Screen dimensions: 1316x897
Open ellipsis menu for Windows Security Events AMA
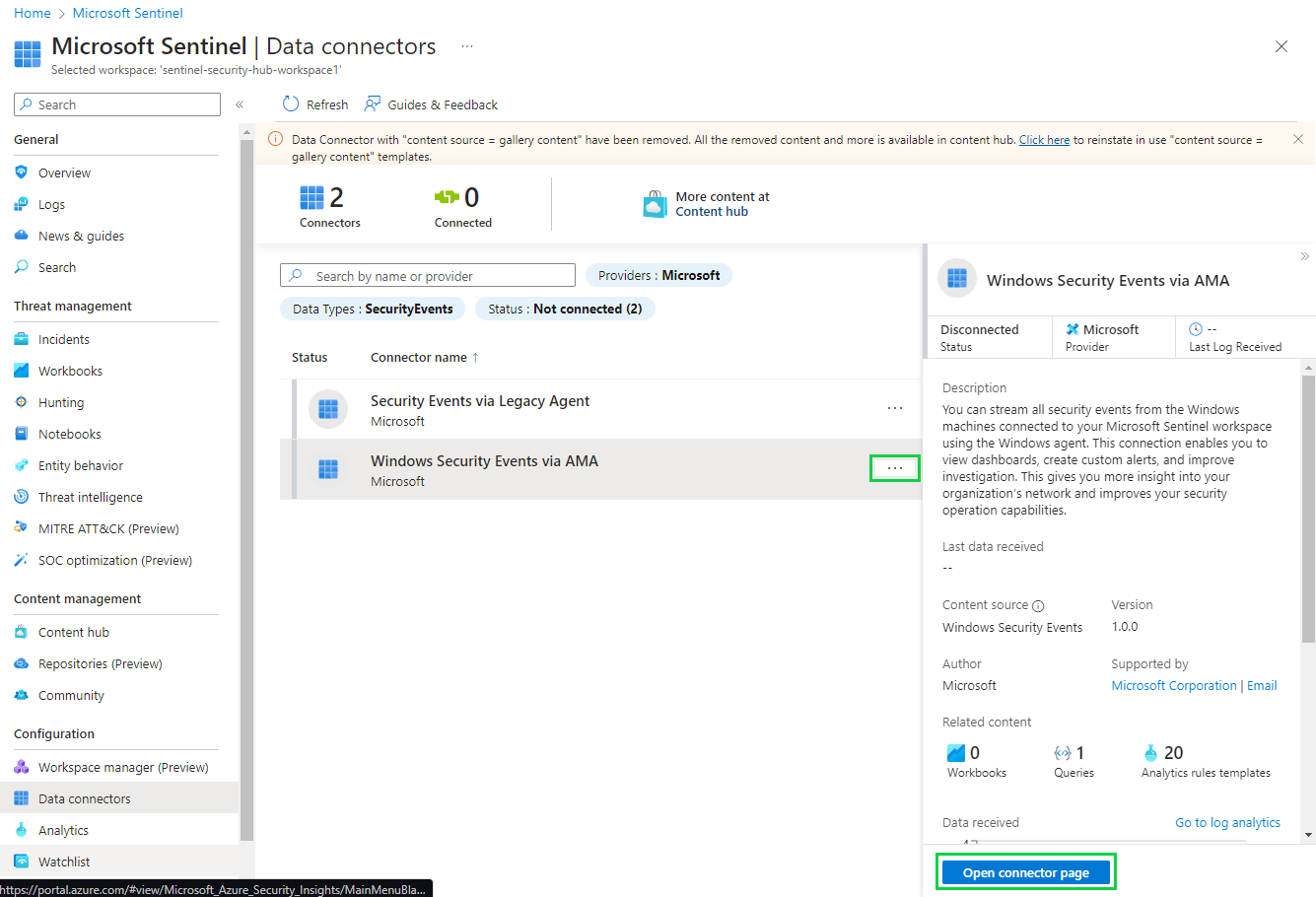[895, 468]
